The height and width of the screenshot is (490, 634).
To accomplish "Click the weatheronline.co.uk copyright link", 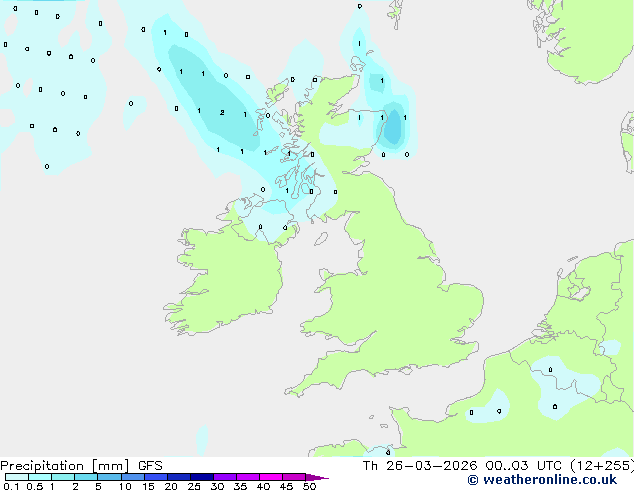I will [x=542, y=480].
